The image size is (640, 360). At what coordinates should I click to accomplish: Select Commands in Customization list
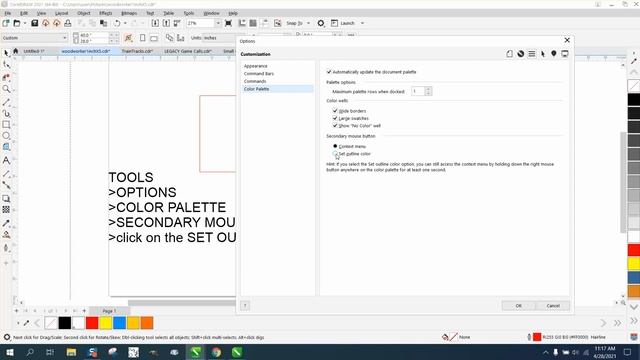click(255, 81)
